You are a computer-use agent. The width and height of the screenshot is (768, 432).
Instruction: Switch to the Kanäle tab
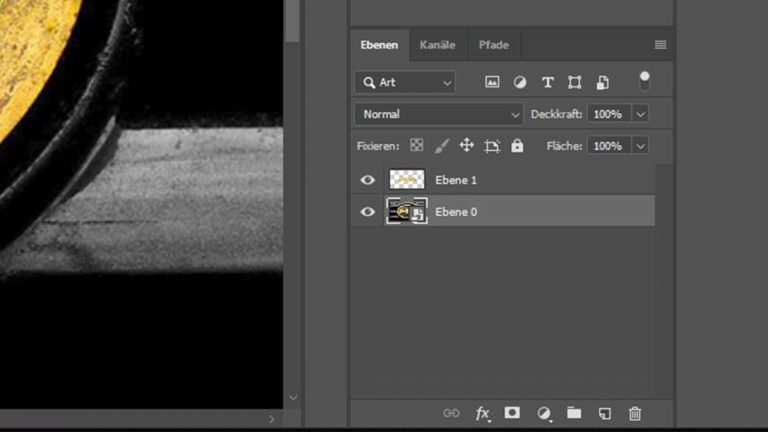437,45
